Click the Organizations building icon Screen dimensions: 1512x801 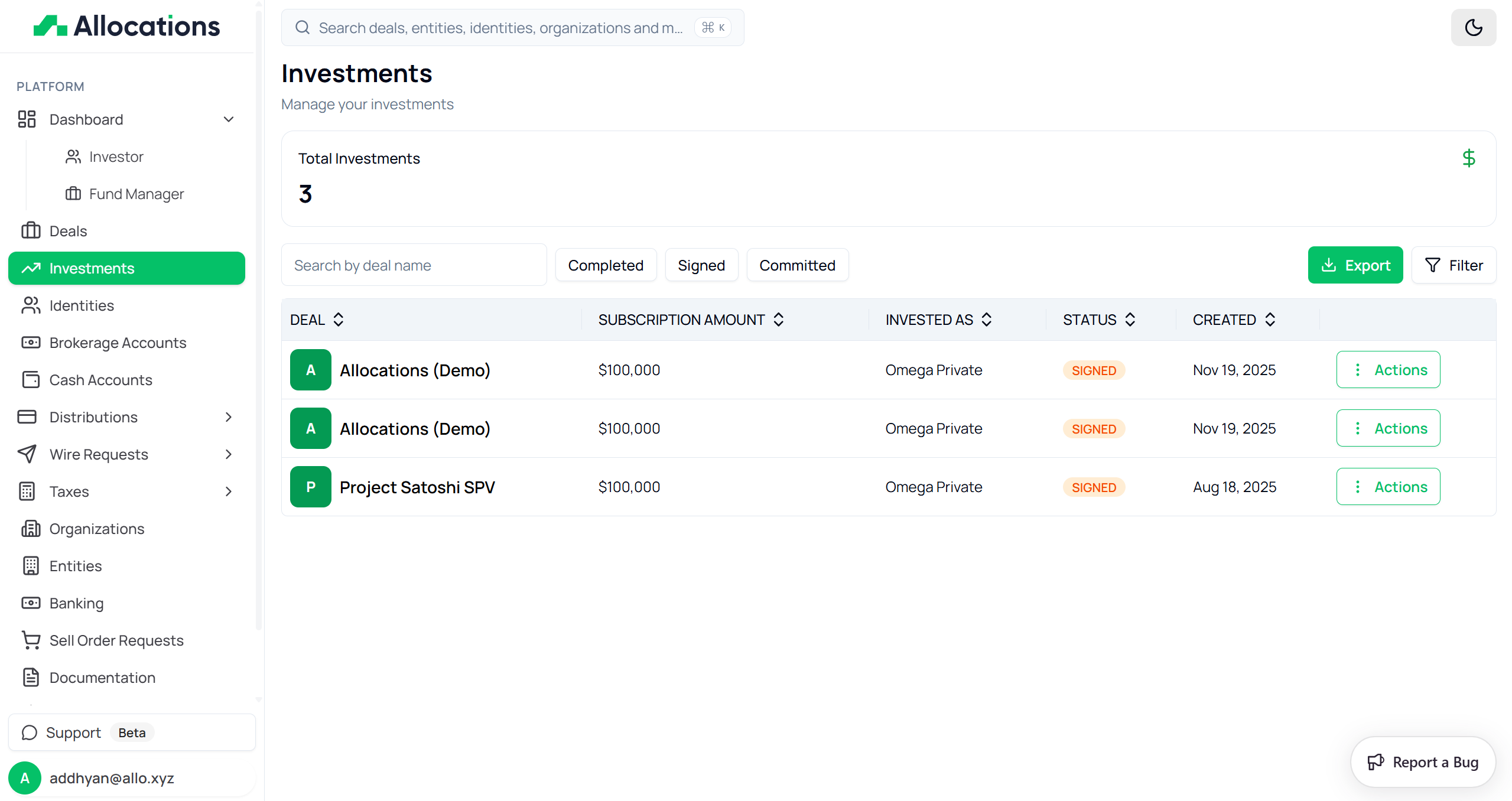[31, 529]
